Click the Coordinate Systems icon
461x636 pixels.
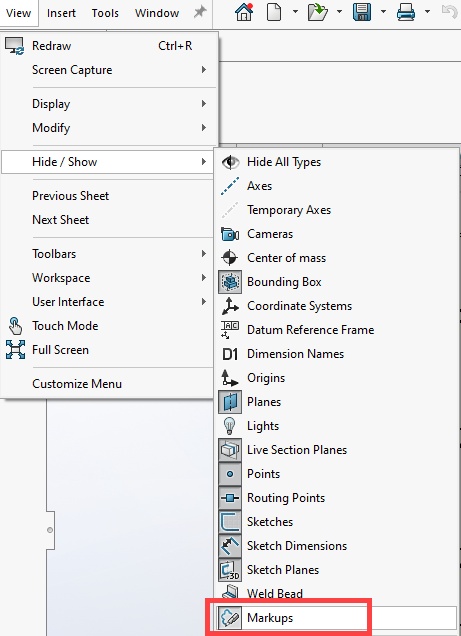click(230, 306)
